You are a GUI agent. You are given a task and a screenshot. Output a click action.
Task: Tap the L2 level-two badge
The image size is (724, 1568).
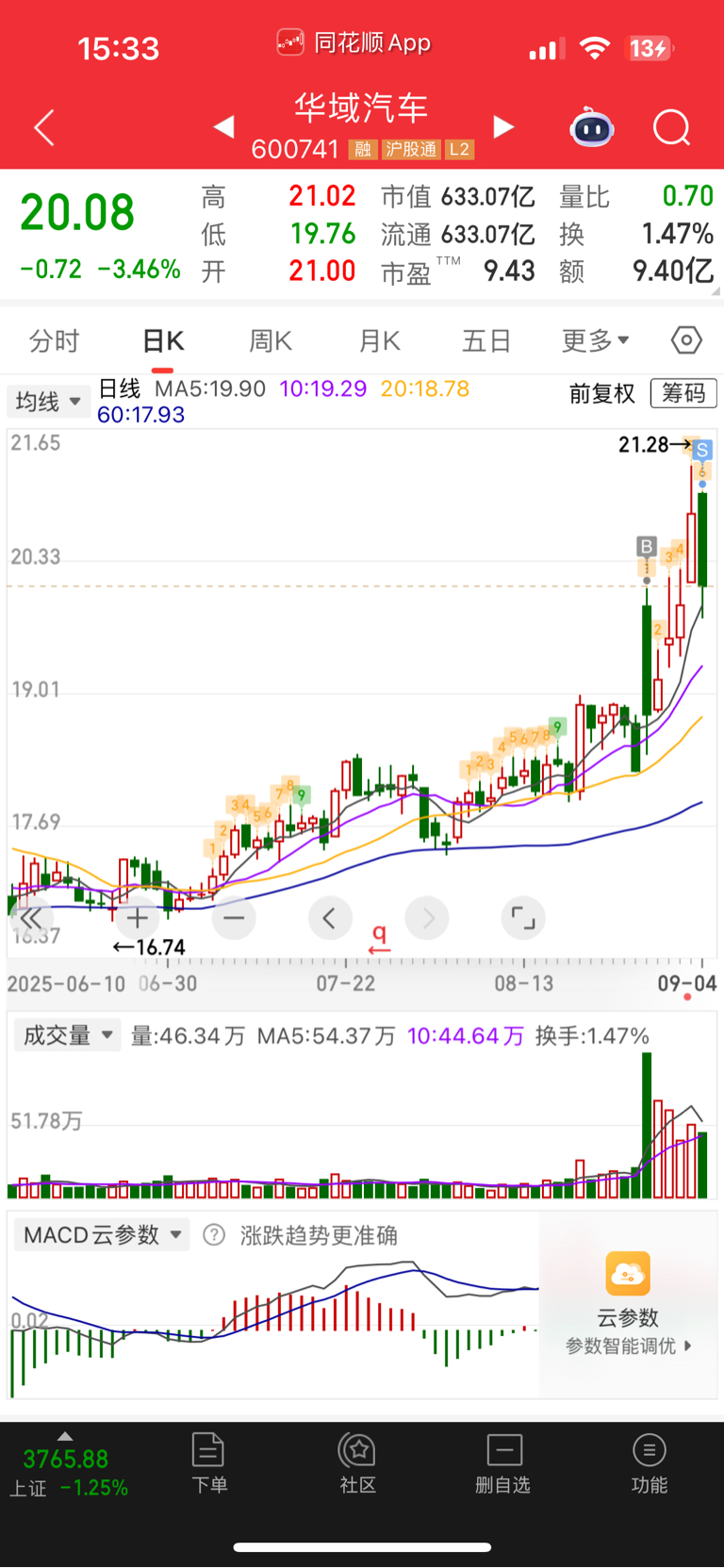coord(459,149)
